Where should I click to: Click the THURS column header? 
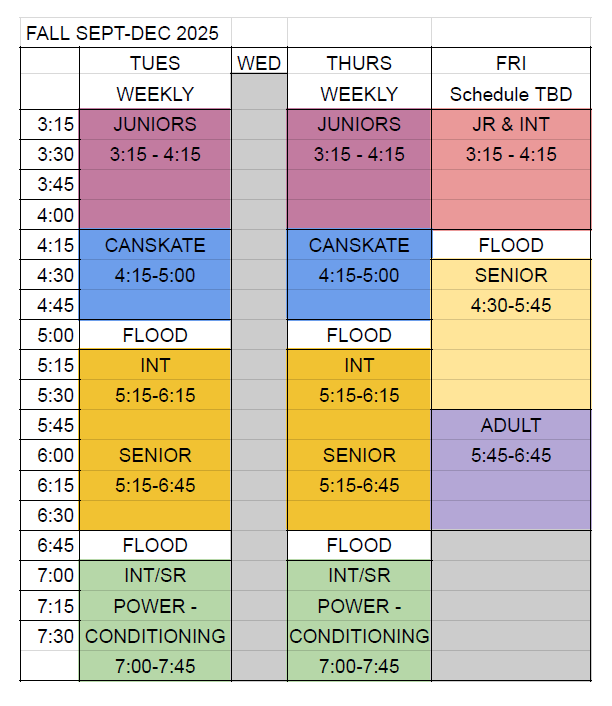[359, 63]
